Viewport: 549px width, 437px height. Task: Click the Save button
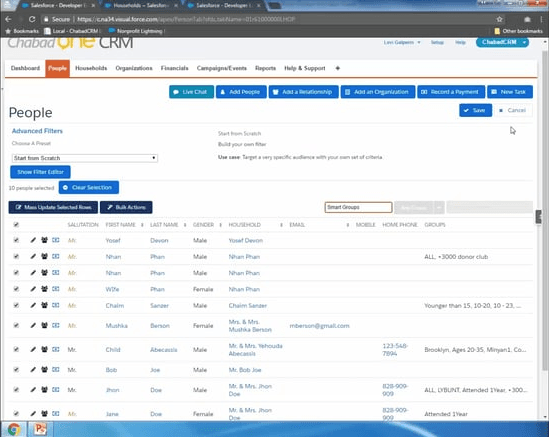pos(475,110)
